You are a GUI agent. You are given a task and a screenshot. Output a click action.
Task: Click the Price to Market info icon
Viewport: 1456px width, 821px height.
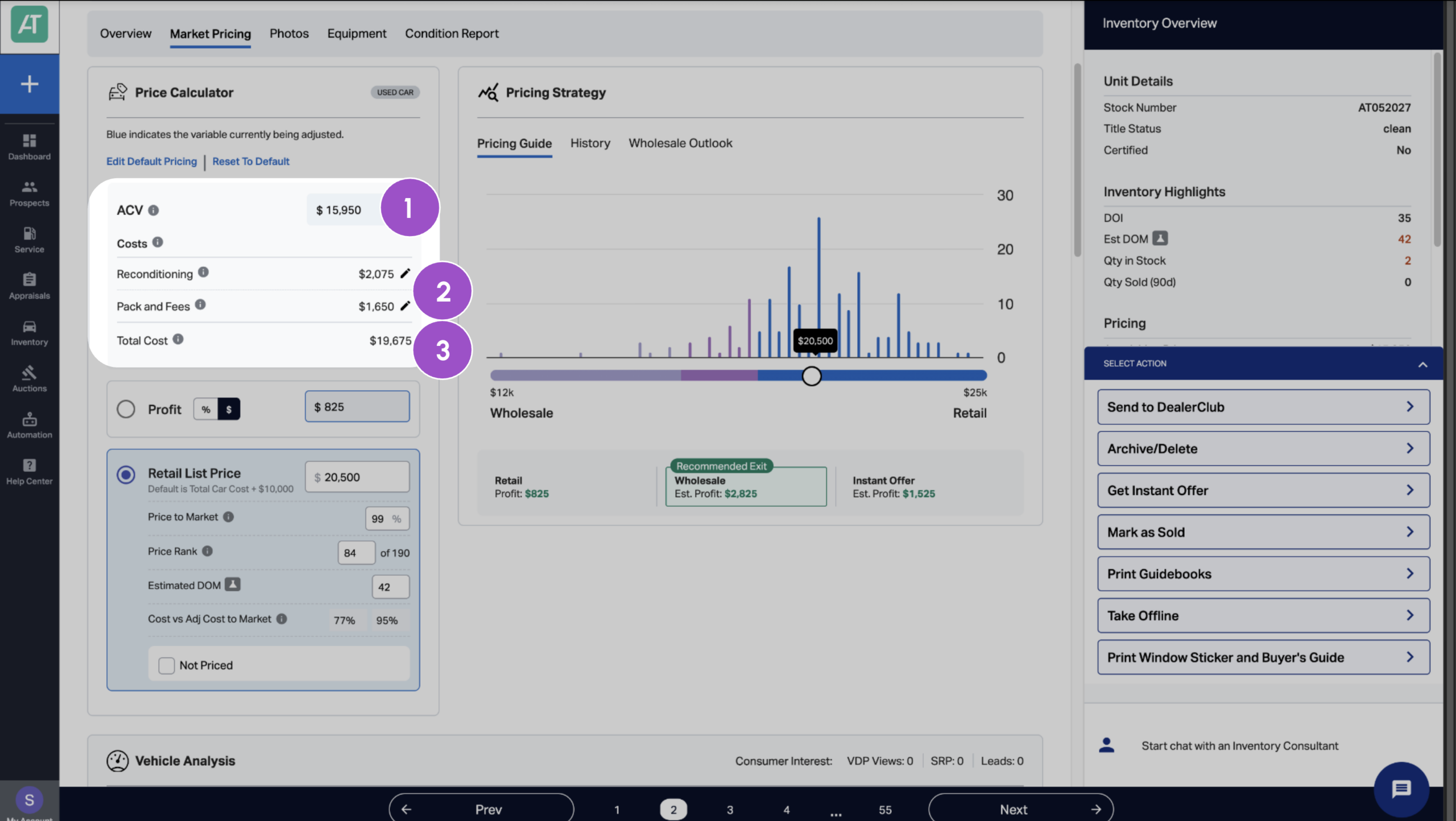pos(228,517)
